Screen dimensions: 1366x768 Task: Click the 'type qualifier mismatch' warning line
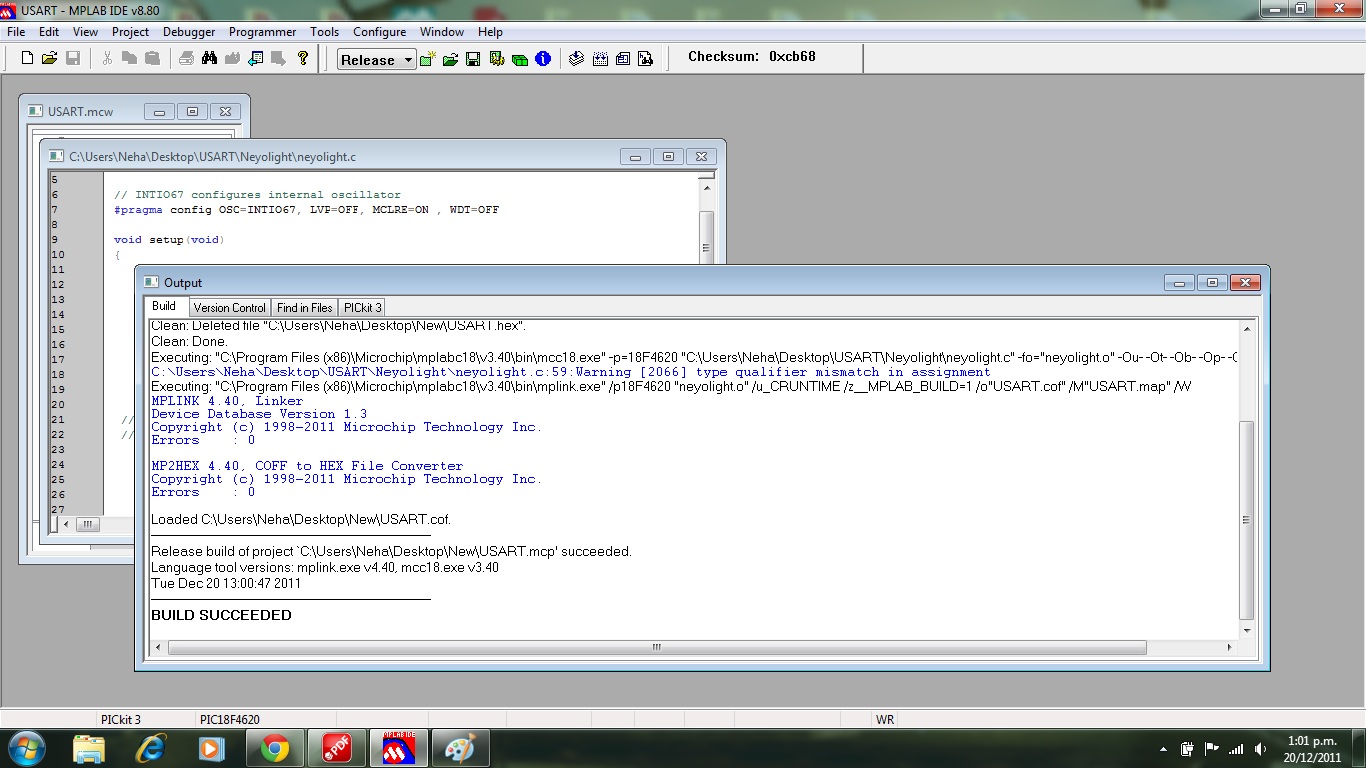tap(570, 372)
